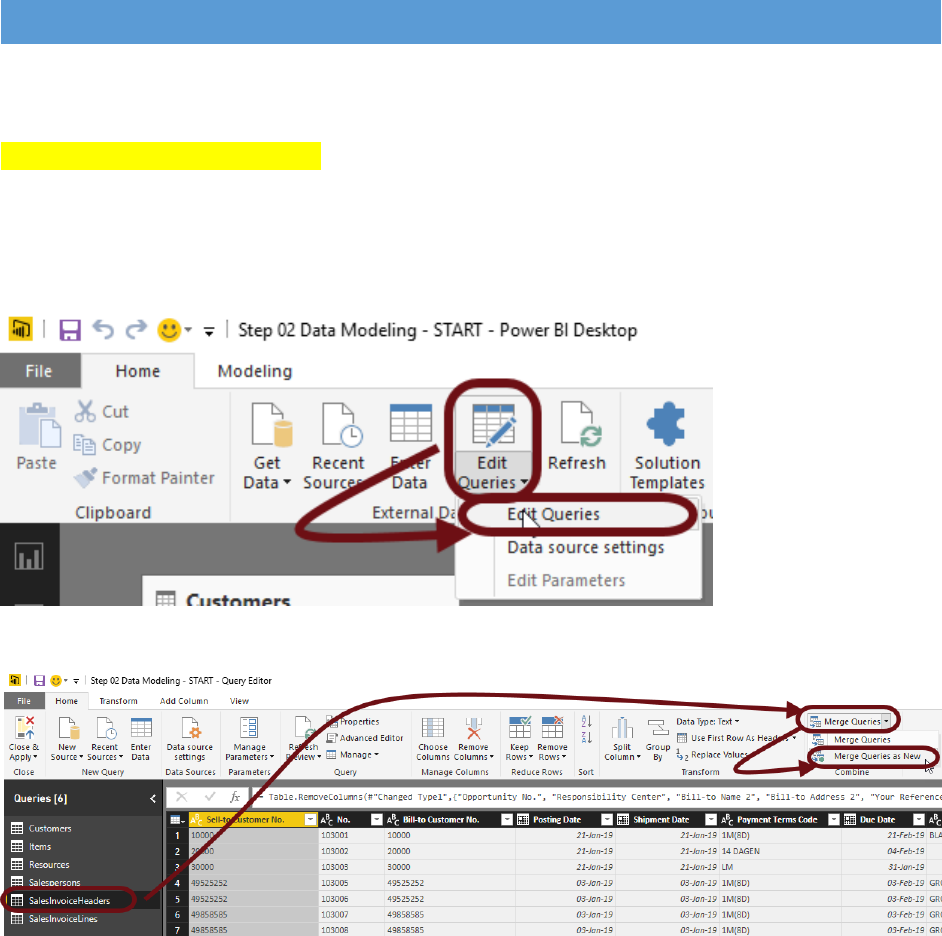Screen dimensions: 942x936
Task: Click the Enter Data table icon in Power BI Desktop
Action: (410, 424)
